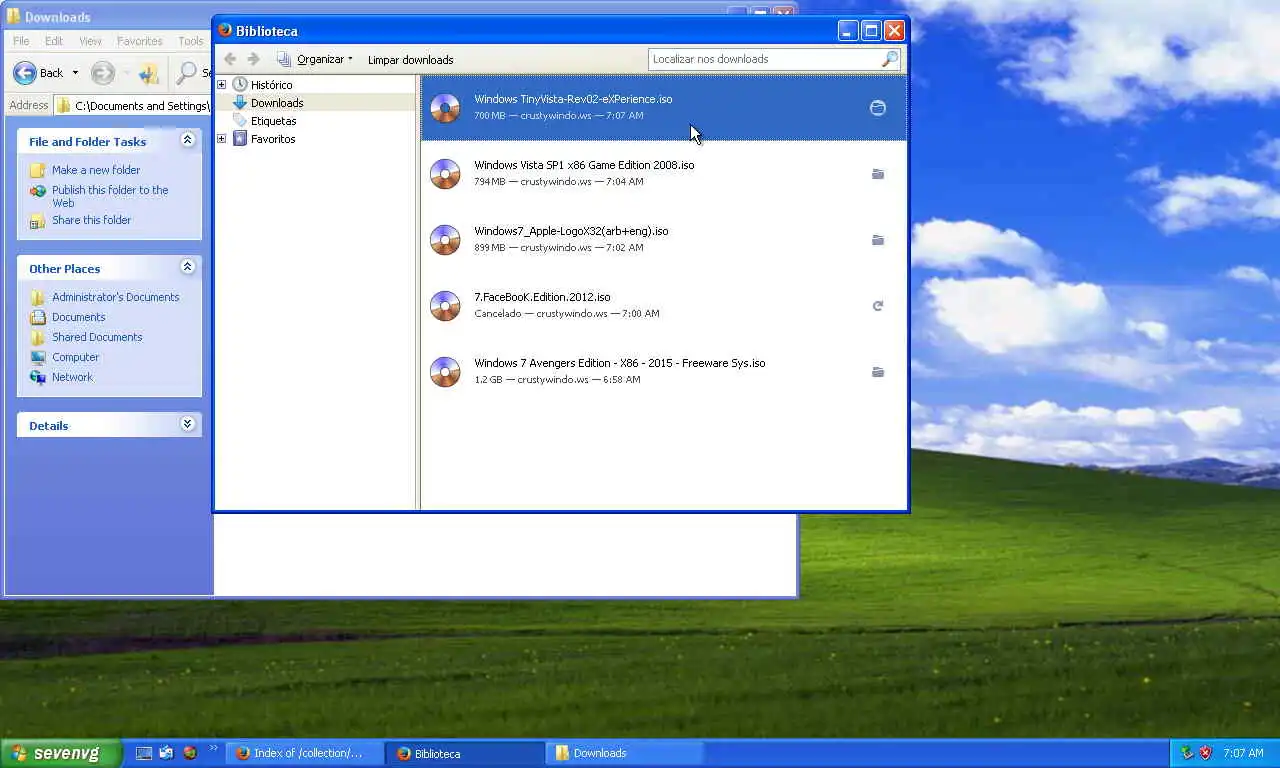1280x768 pixels.
Task: Open the View menu in Downloads window
Action: 90,41
